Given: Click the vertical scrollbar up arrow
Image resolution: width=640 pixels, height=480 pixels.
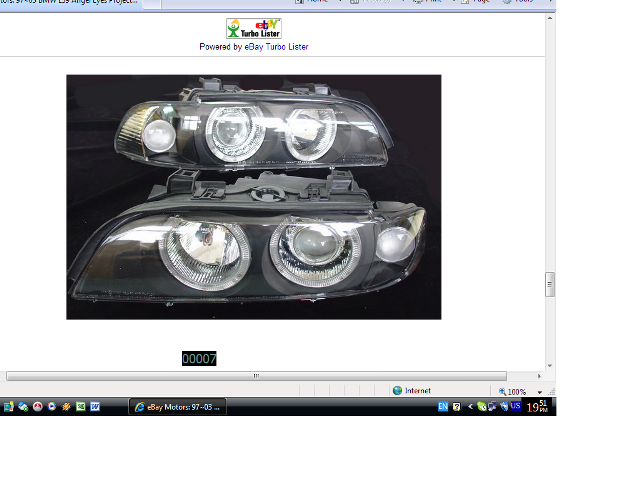Looking at the screenshot, I should (550, 18).
